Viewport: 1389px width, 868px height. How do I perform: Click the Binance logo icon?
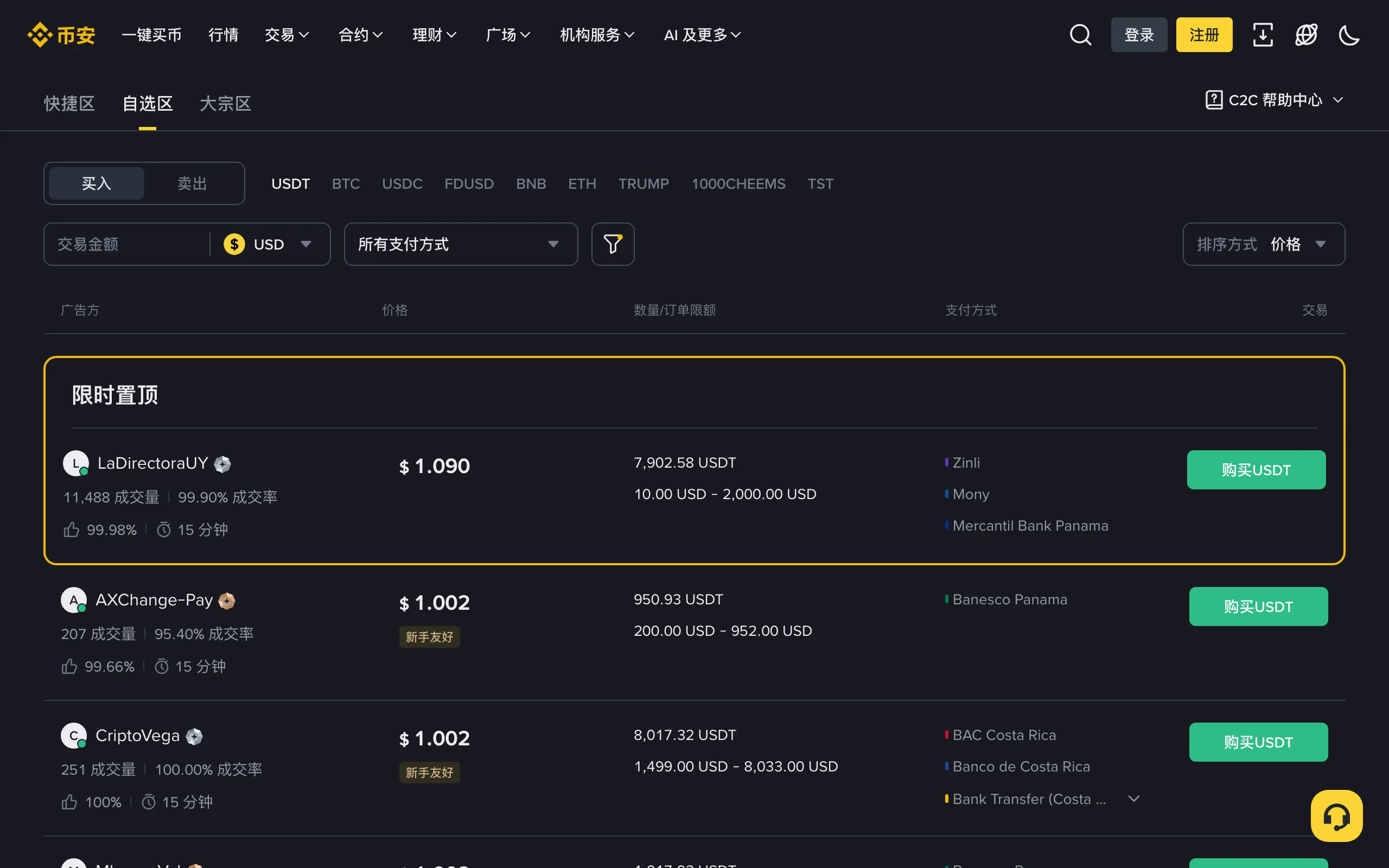point(40,35)
